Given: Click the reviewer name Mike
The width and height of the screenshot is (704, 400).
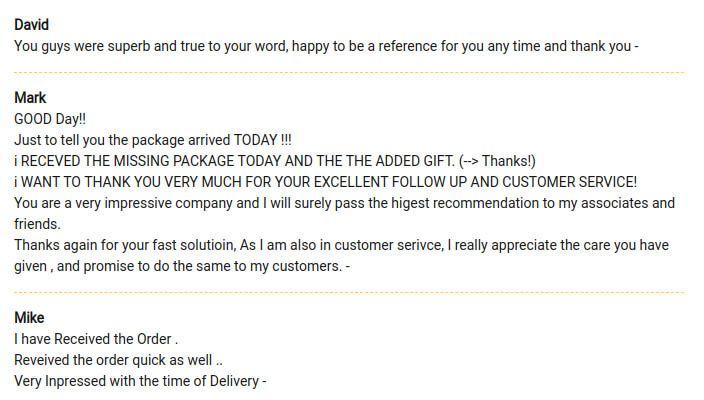Looking at the screenshot, I should [x=29, y=317].
